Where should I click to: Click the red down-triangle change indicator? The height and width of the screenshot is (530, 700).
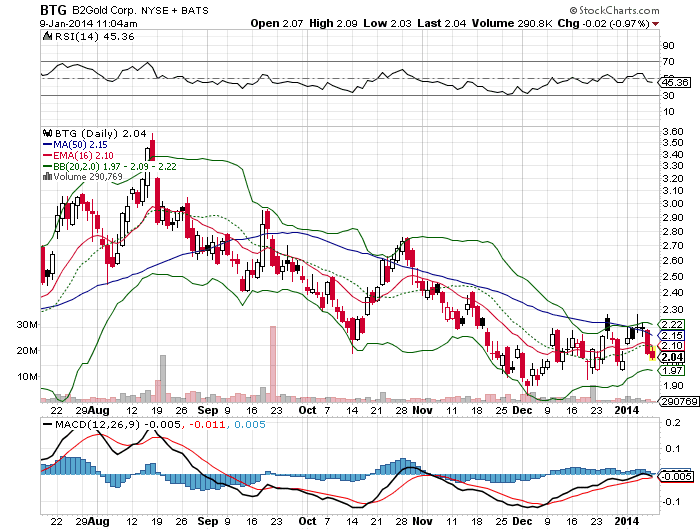point(655,24)
